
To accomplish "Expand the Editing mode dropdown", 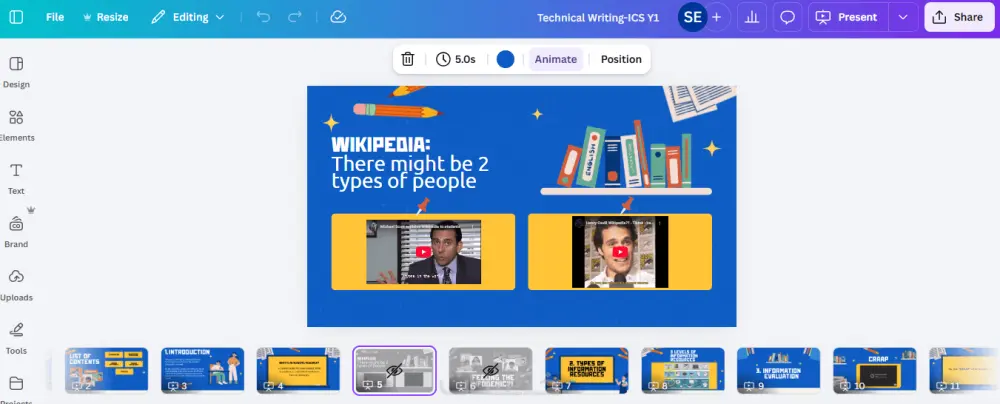I will pos(188,17).
